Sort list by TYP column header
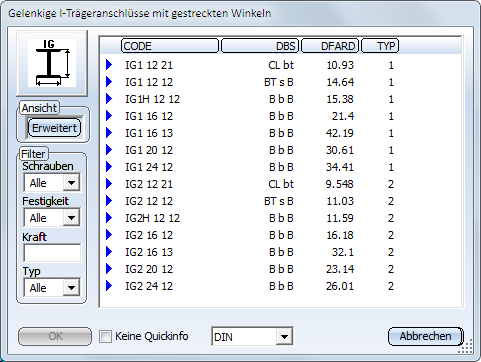 point(380,46)
